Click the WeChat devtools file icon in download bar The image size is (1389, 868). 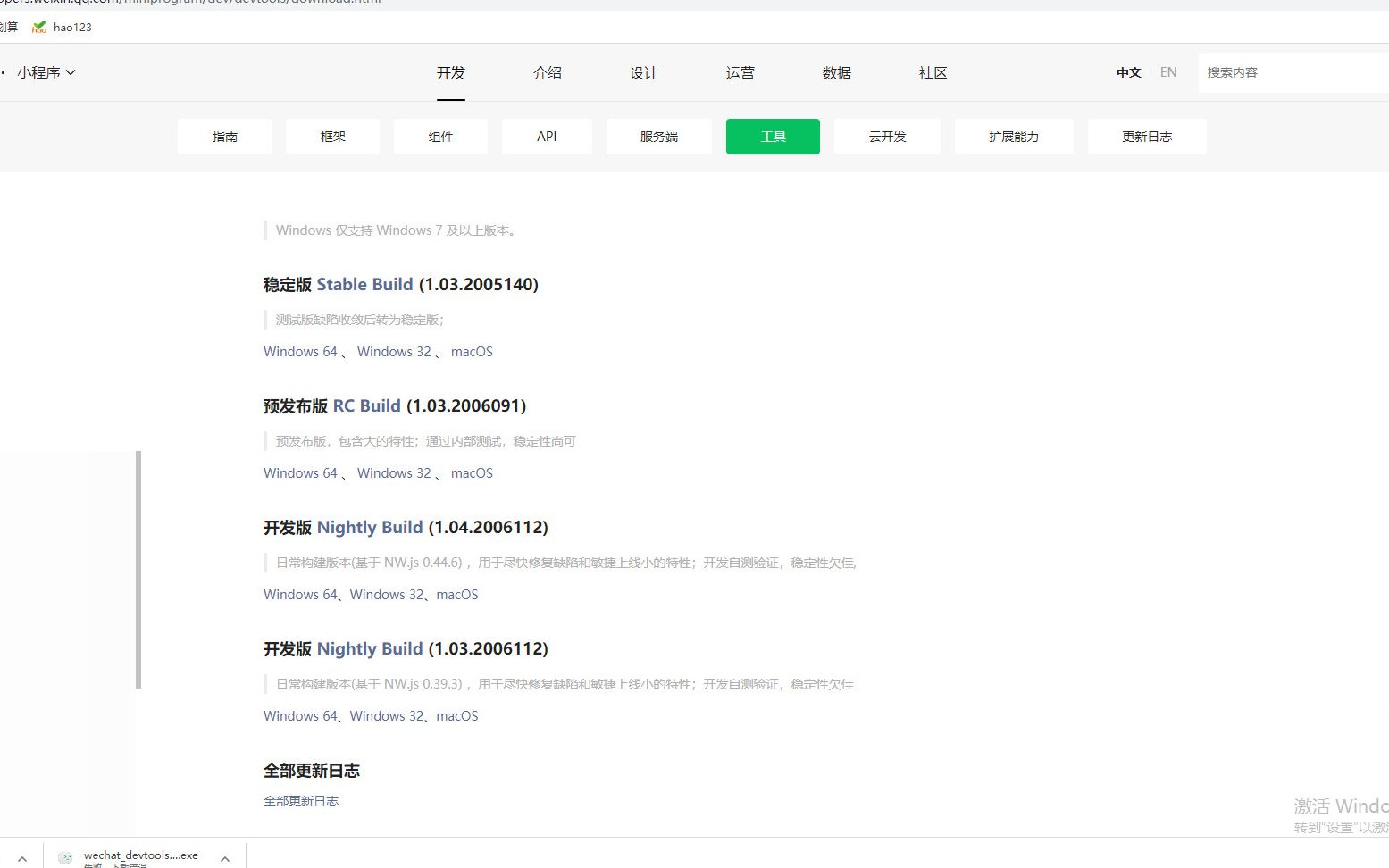(x=65, y=855)
